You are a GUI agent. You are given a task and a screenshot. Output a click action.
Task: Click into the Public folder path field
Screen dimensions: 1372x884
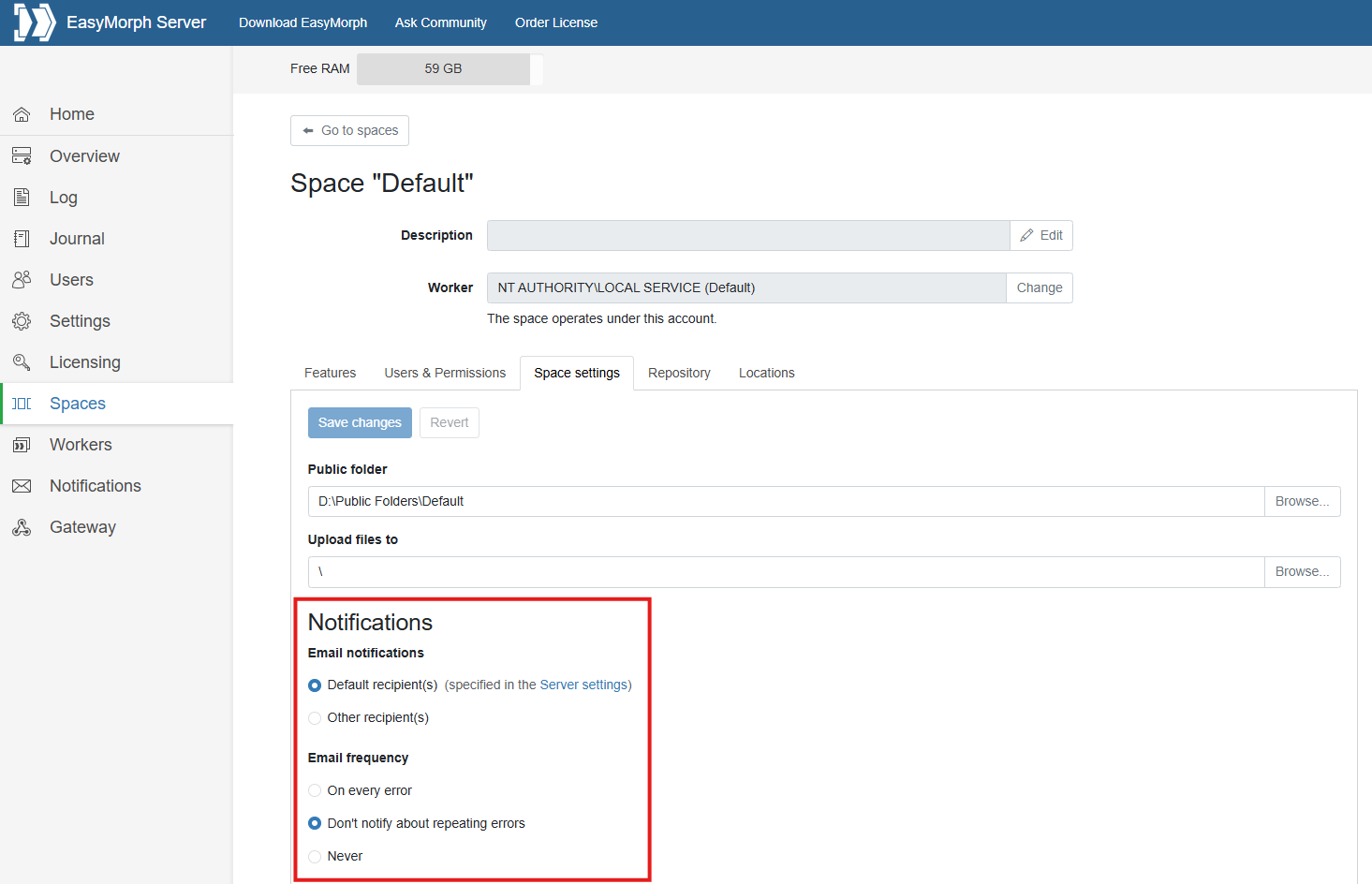pyautogui.click(x=785, y=502)
